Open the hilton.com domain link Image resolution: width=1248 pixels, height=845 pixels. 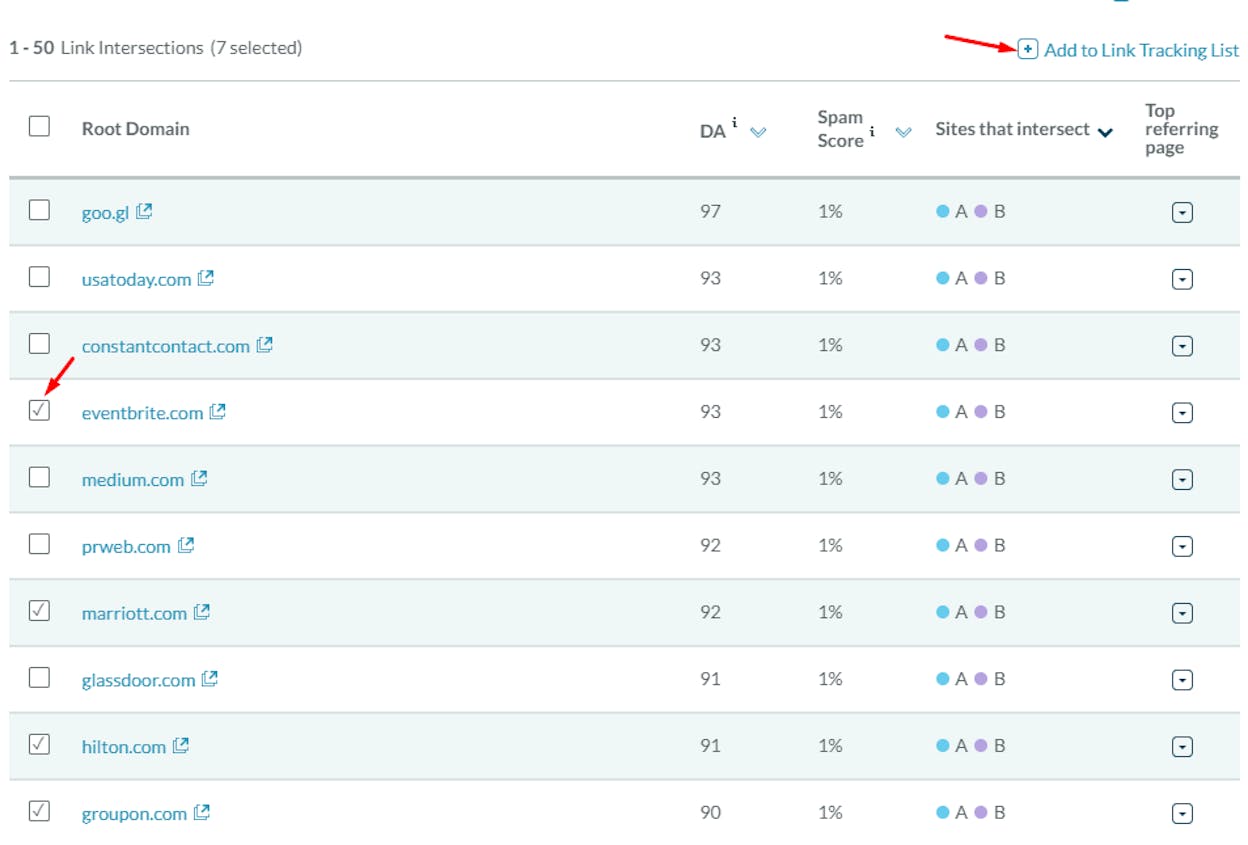(124, 747)
